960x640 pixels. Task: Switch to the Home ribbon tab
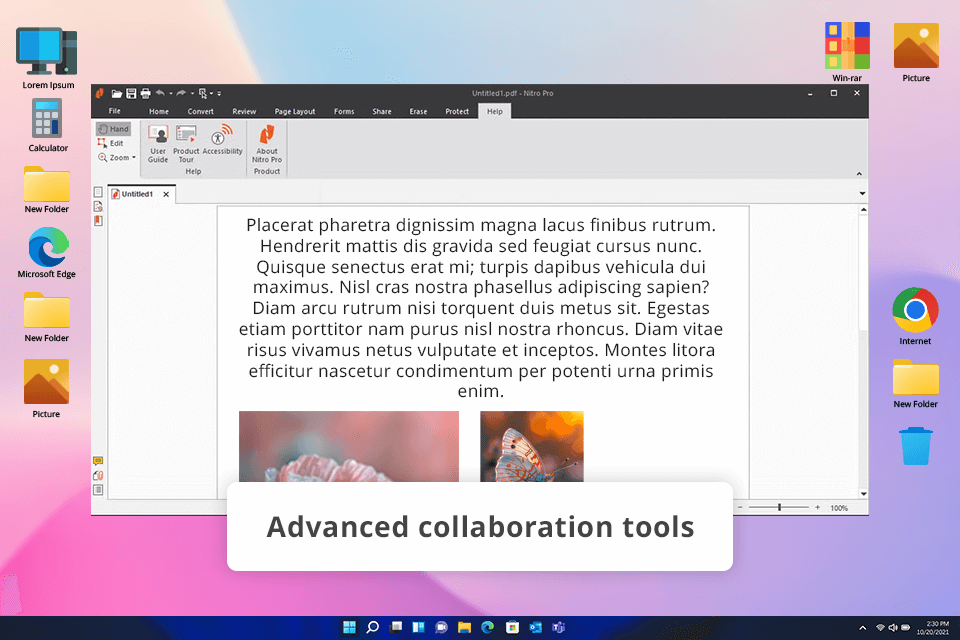159,111
